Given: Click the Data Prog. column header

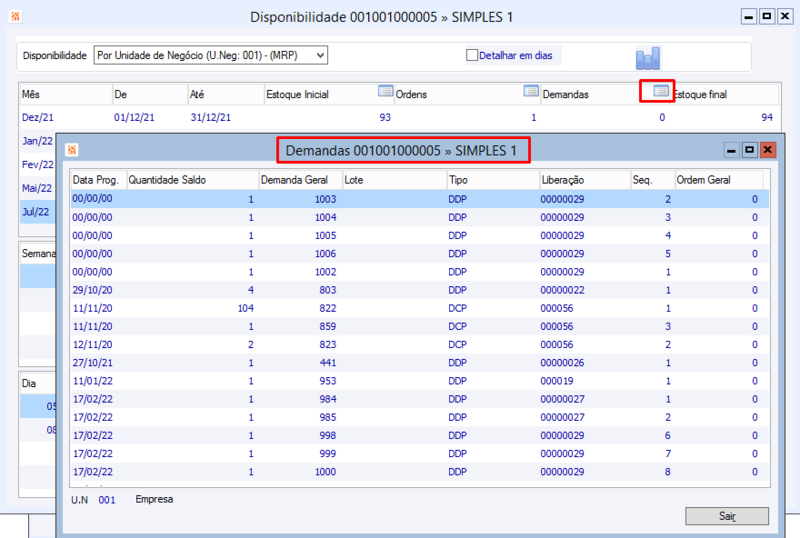Looking at the screenshot, I should click(96, 180).
